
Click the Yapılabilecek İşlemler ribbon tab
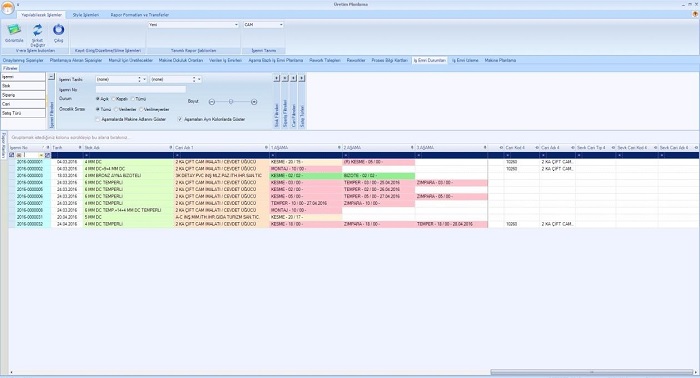coord(42,15)
